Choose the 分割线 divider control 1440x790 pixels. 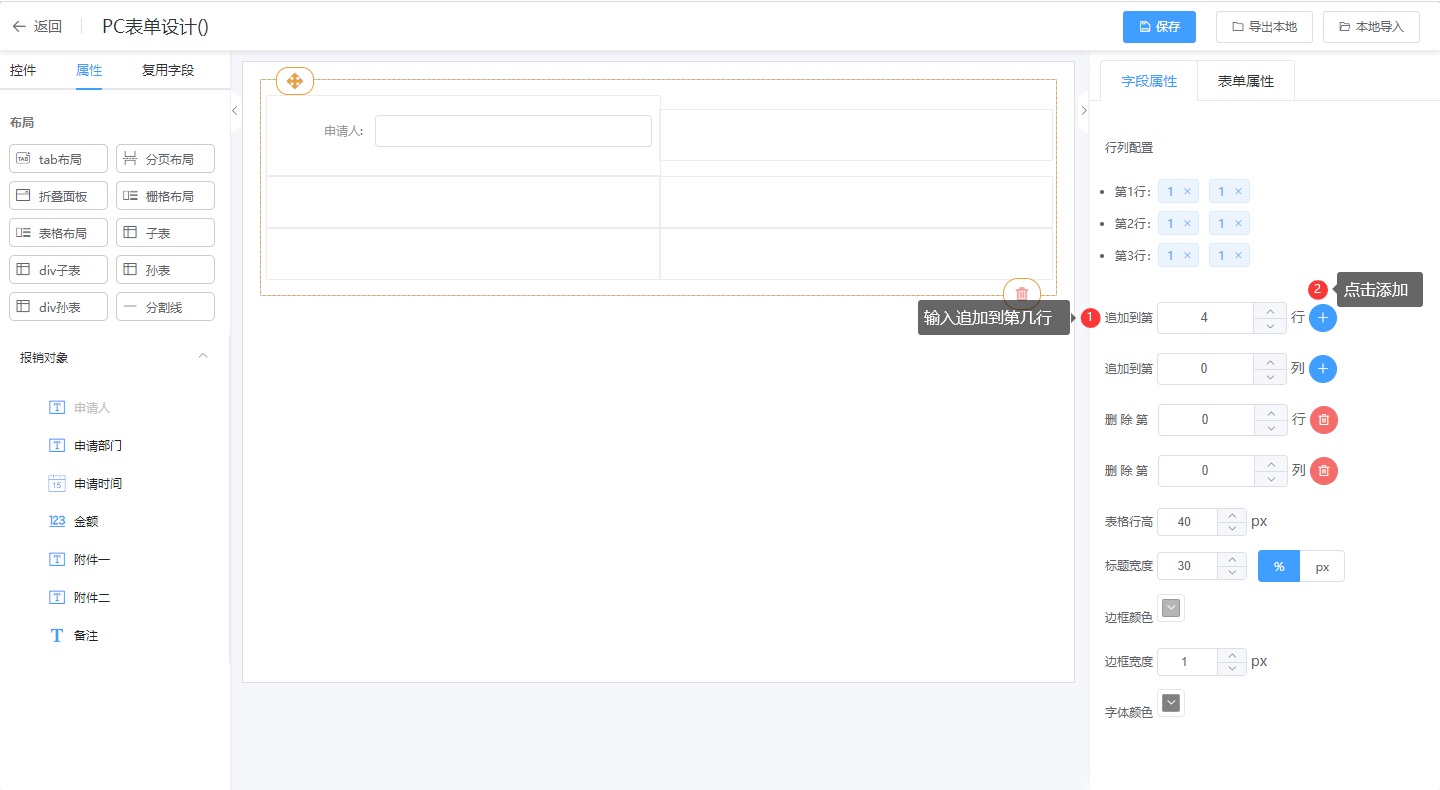click(165, 307)
